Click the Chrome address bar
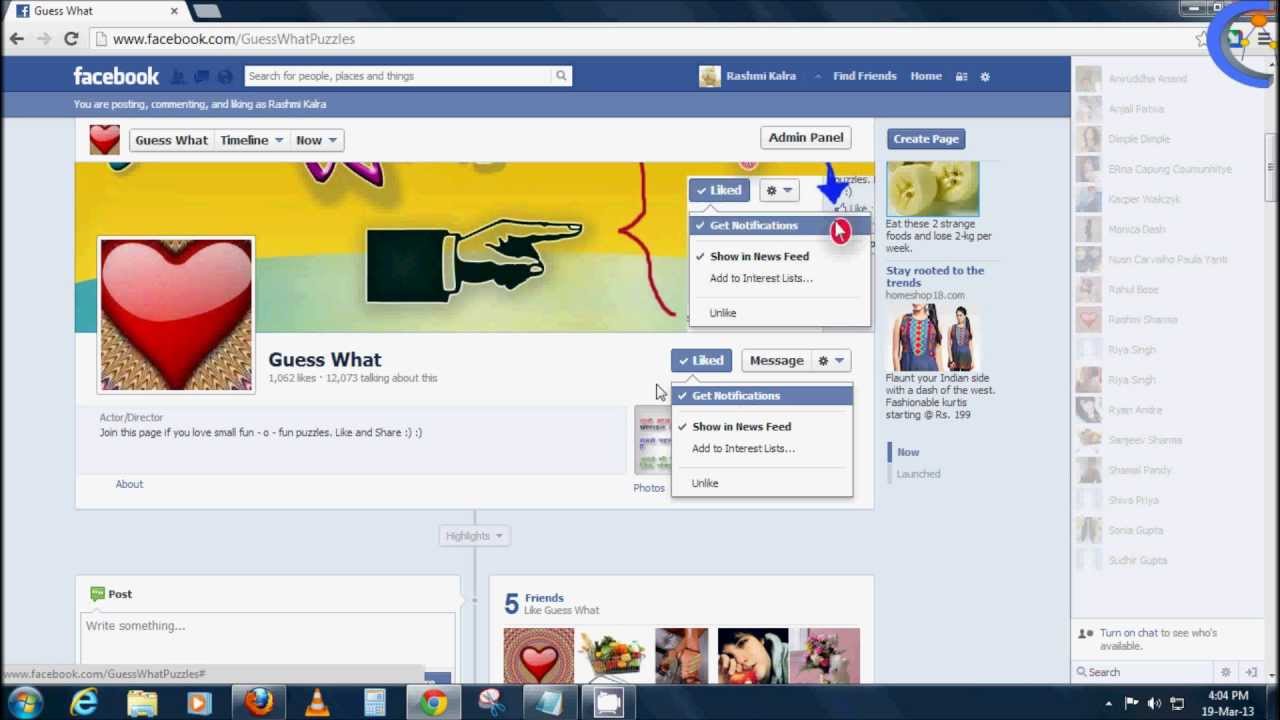Screen dimensions: 1280x720 pyautogui.click(x=640, y=39)
